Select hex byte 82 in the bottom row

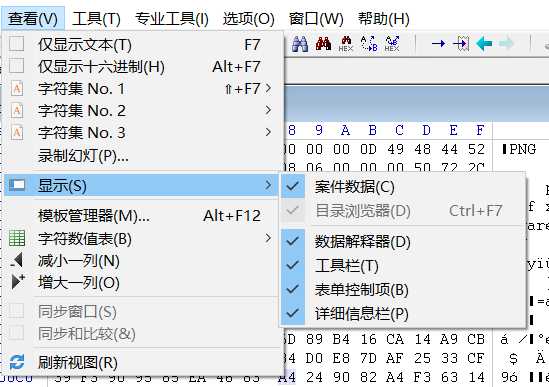[x=368, y=377]
